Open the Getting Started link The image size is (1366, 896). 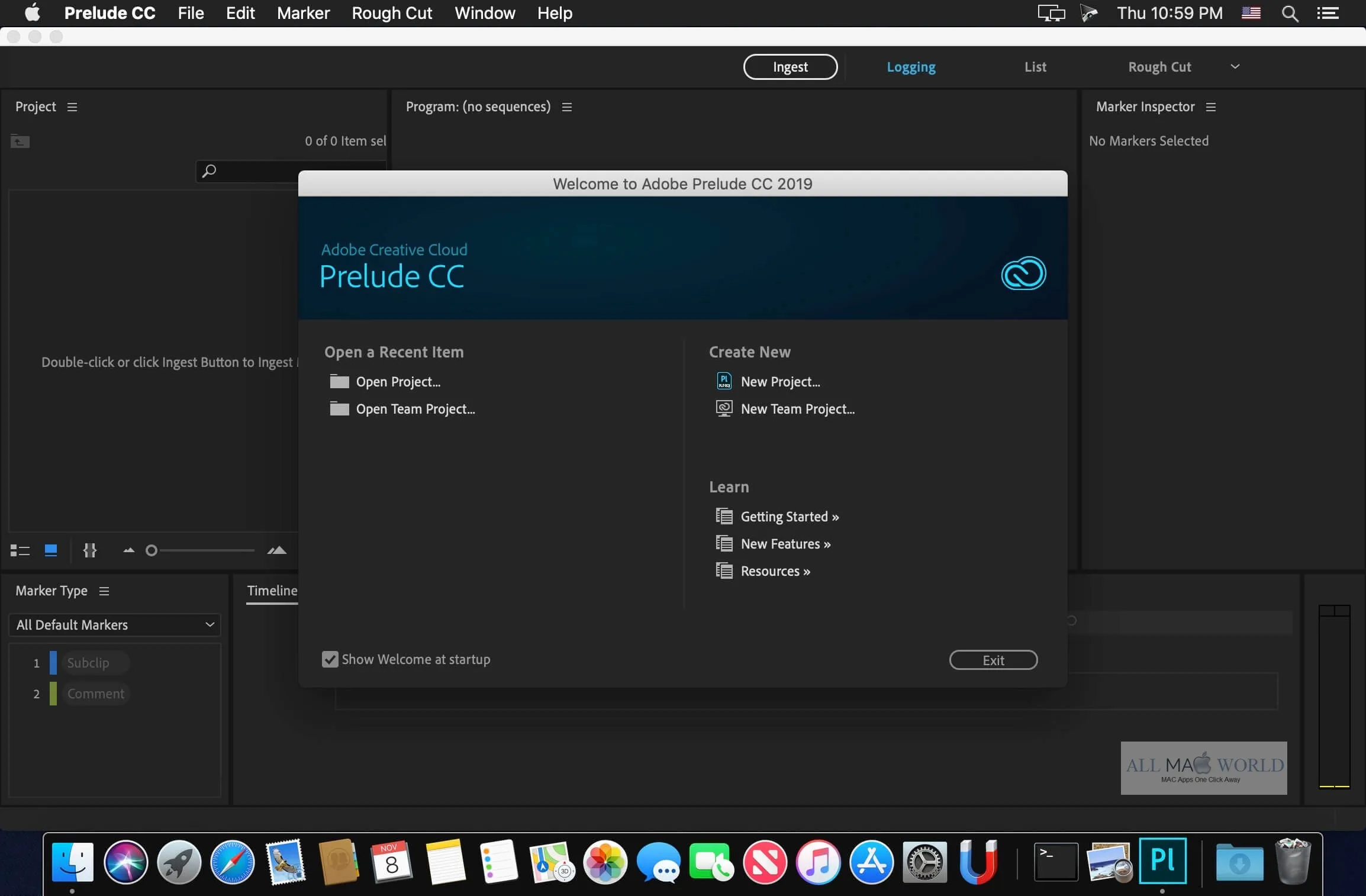[x=789, y=516]
